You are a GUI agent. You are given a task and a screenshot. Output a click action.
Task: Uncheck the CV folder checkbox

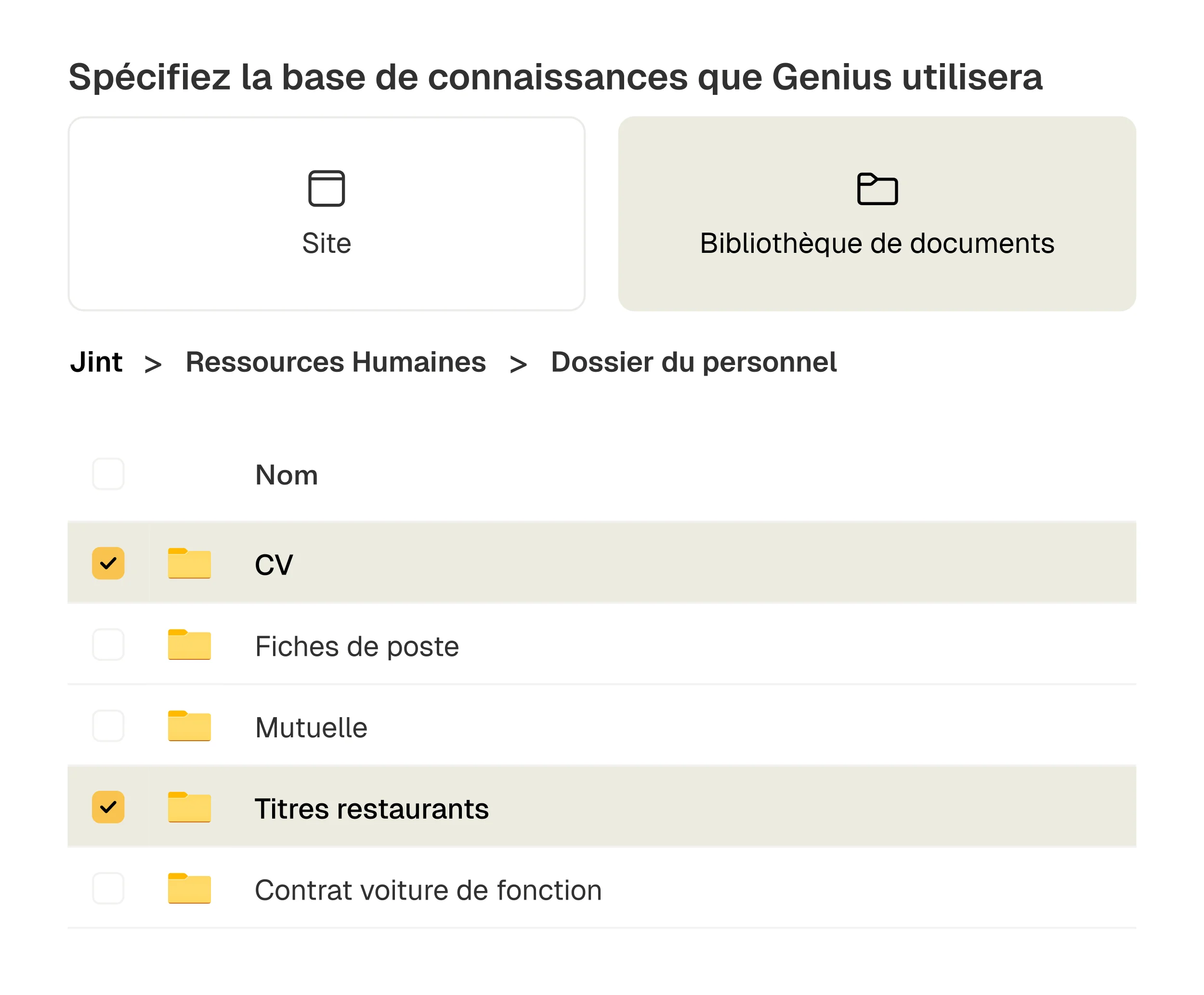pyautogui.click(x=108, y=563)
